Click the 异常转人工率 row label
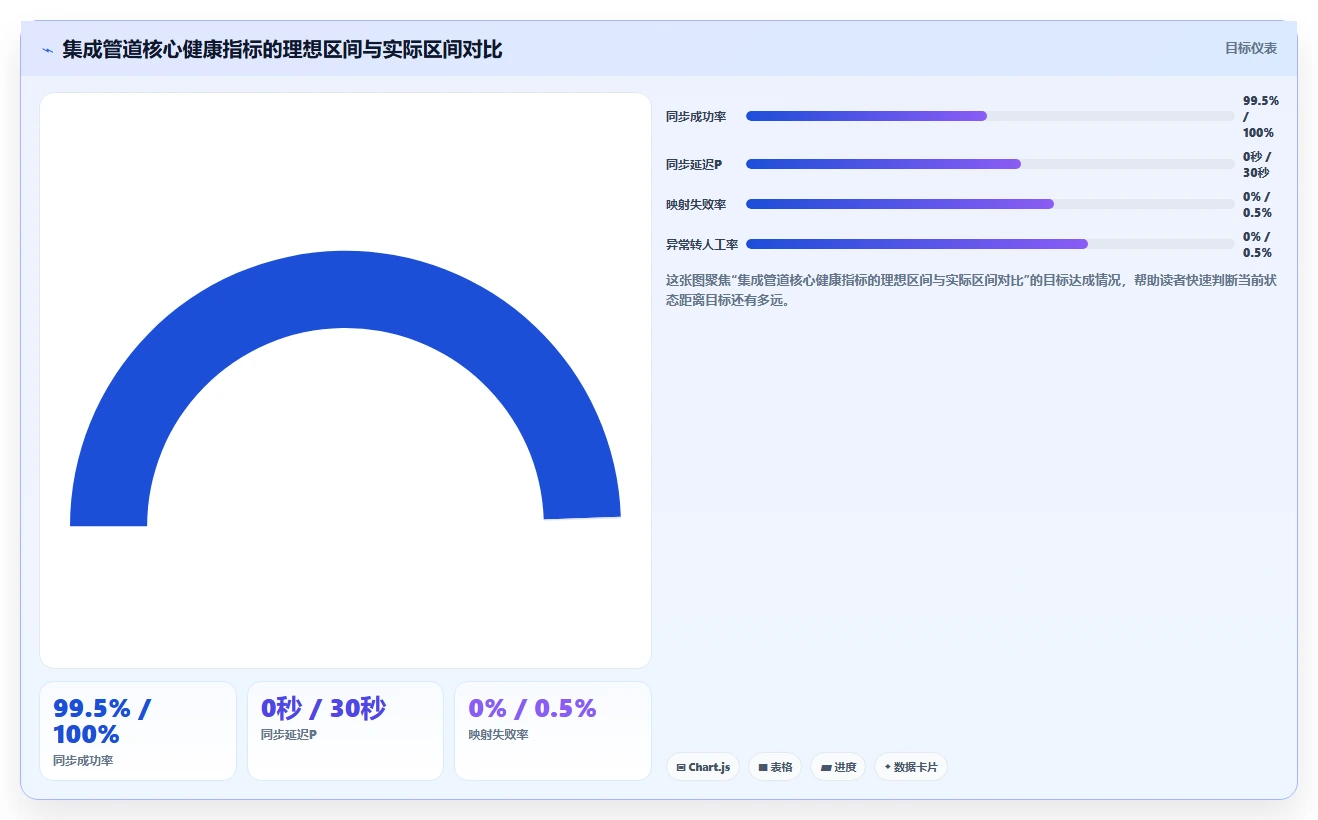 point(702,244)
